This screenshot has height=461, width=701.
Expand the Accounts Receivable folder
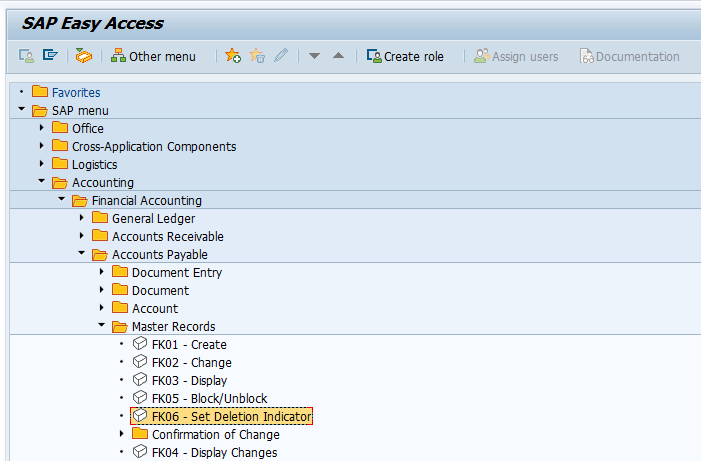tap(82, 236)
